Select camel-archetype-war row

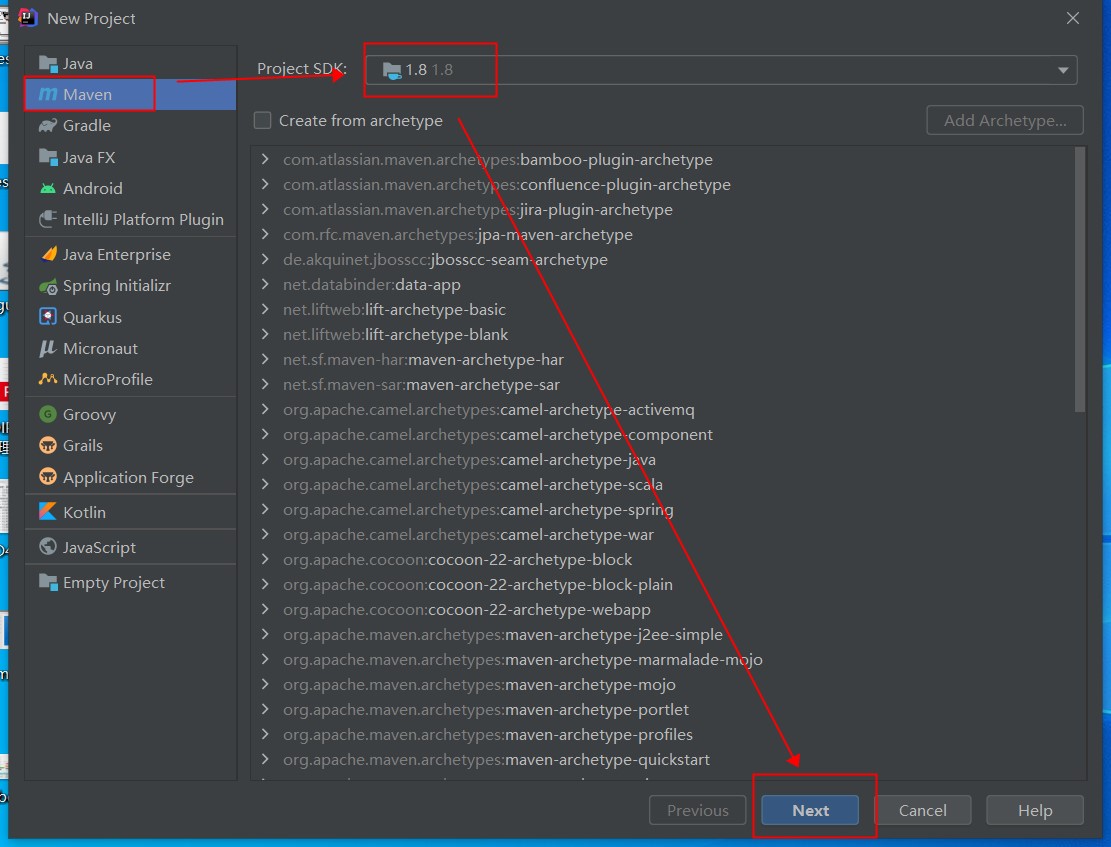[x=664, y=534]
